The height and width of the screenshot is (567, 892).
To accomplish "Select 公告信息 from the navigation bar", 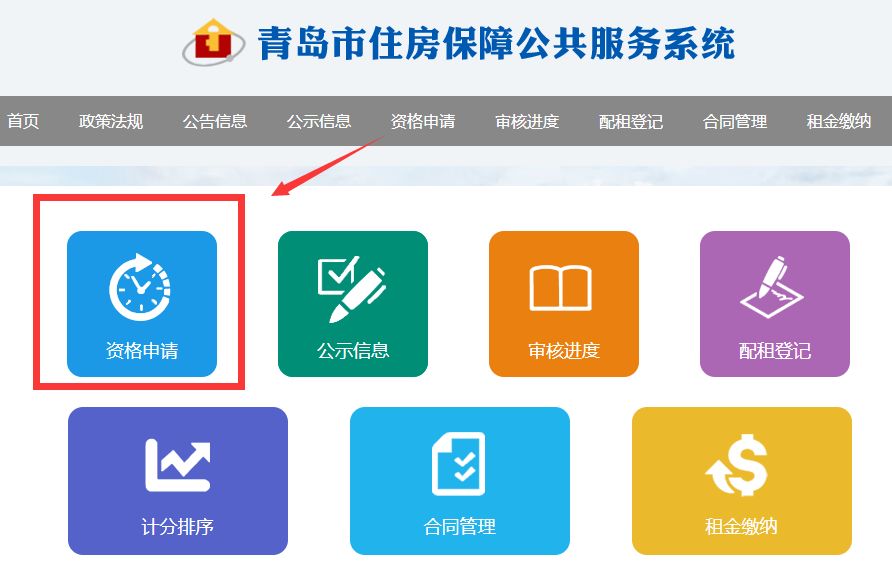I will tap(215, 121).
